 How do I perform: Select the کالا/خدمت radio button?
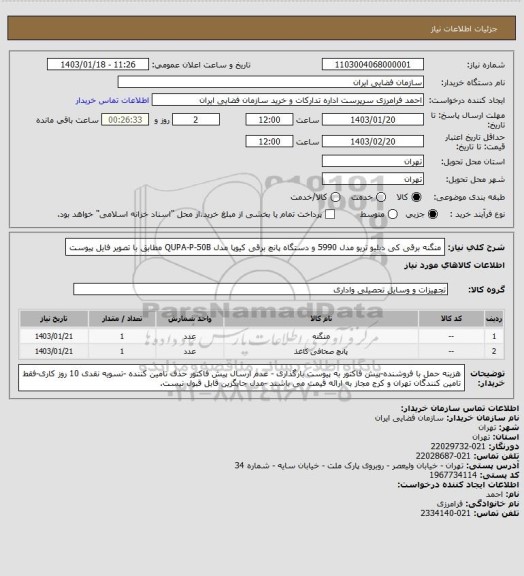(x=335, y=197)
